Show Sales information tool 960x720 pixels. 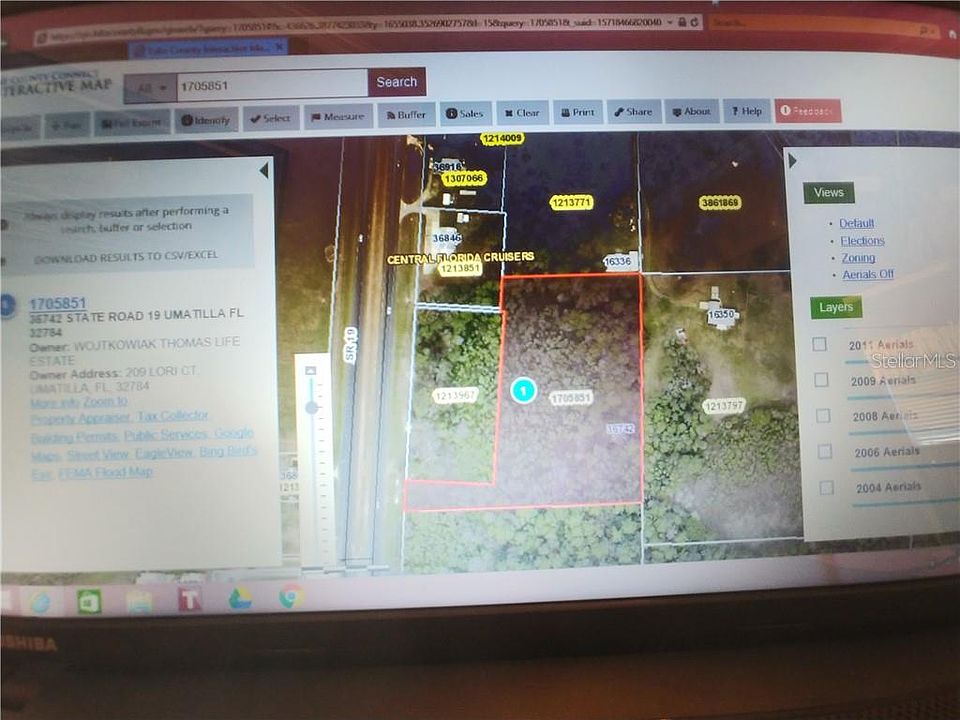tap(465, 113)
